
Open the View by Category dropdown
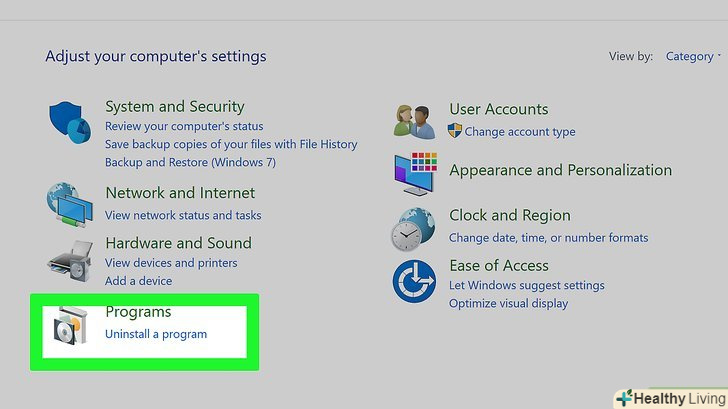pos(692,56)
